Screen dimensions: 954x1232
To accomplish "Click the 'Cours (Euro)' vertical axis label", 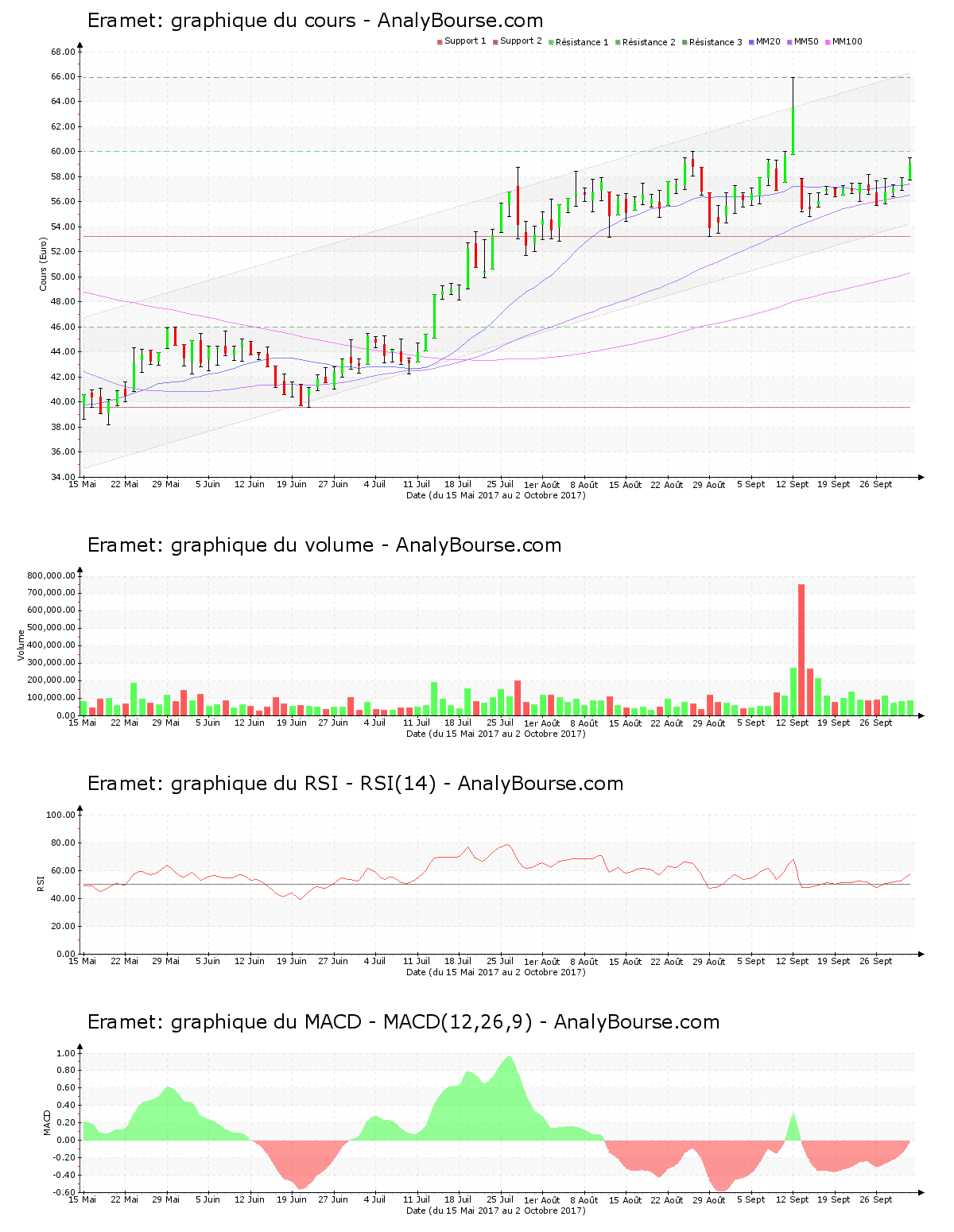I will (43, 265).
